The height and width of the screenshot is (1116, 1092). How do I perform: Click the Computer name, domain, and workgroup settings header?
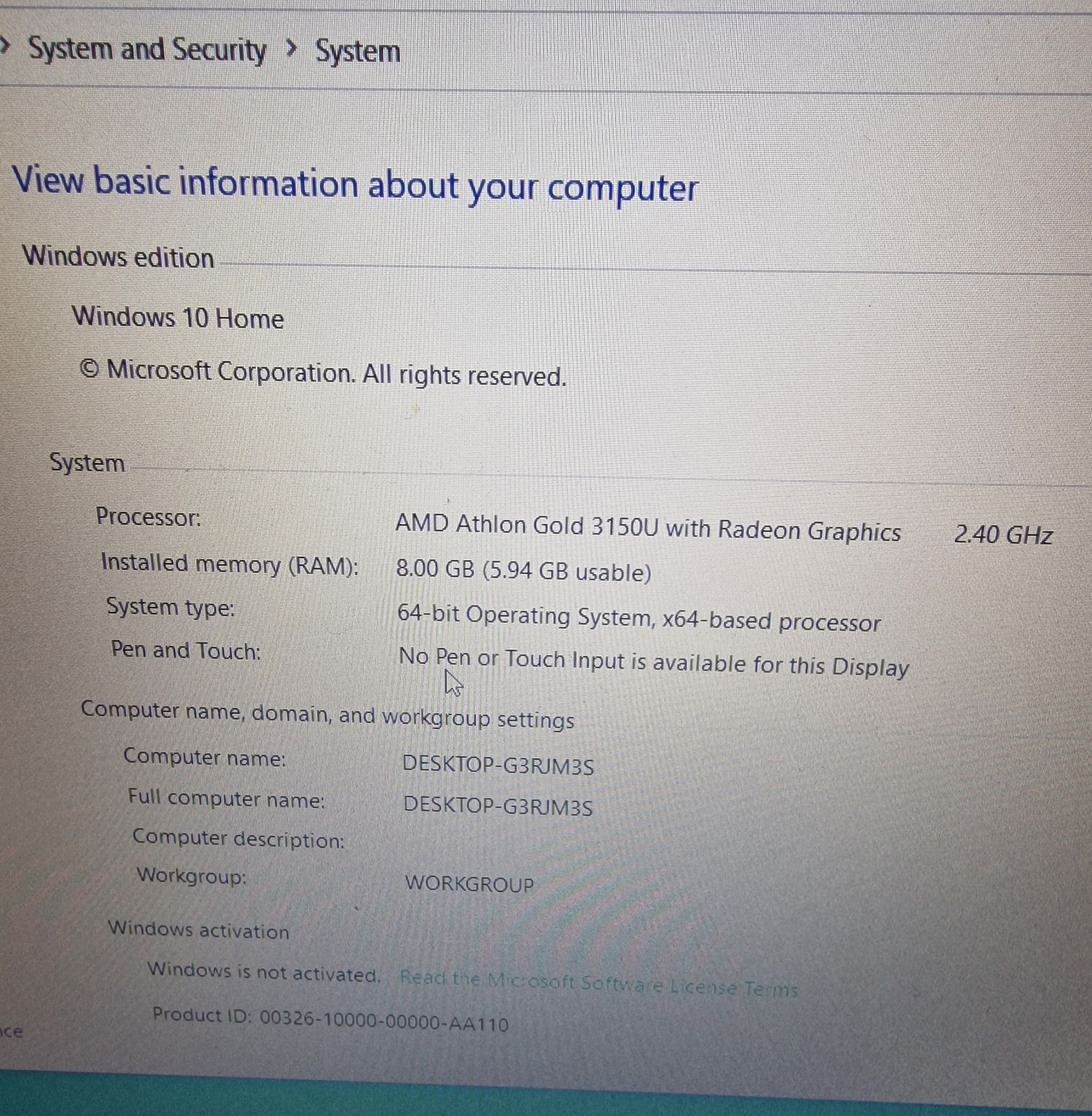click(x=328, y=715)
